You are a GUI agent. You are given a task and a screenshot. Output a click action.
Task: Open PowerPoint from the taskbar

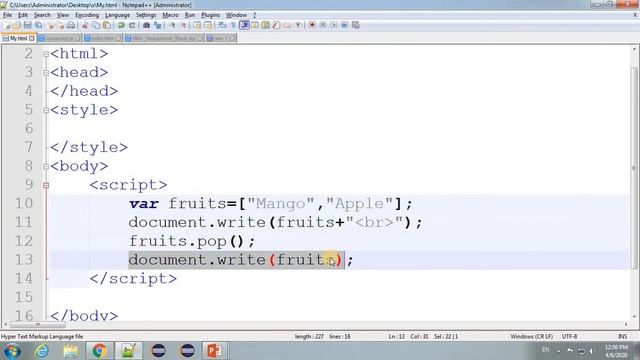[x=214, y=351]
